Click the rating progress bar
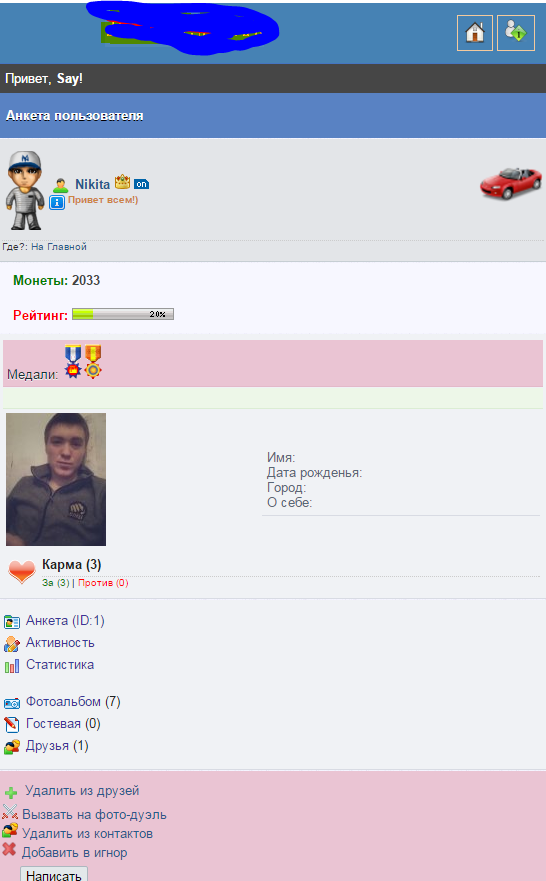 click(123, 314)
